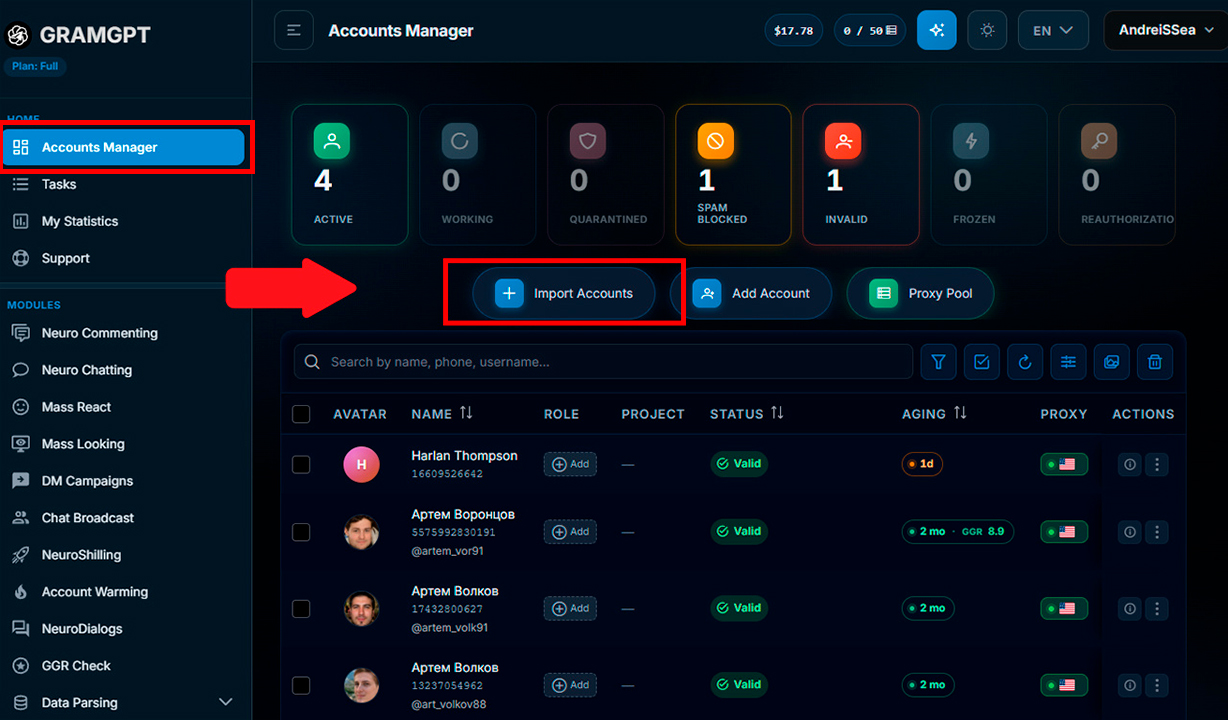The image size is (1228, 720).
Task: Click Harlan Thompson's US proxy badge
Action: click(1064, 464)
